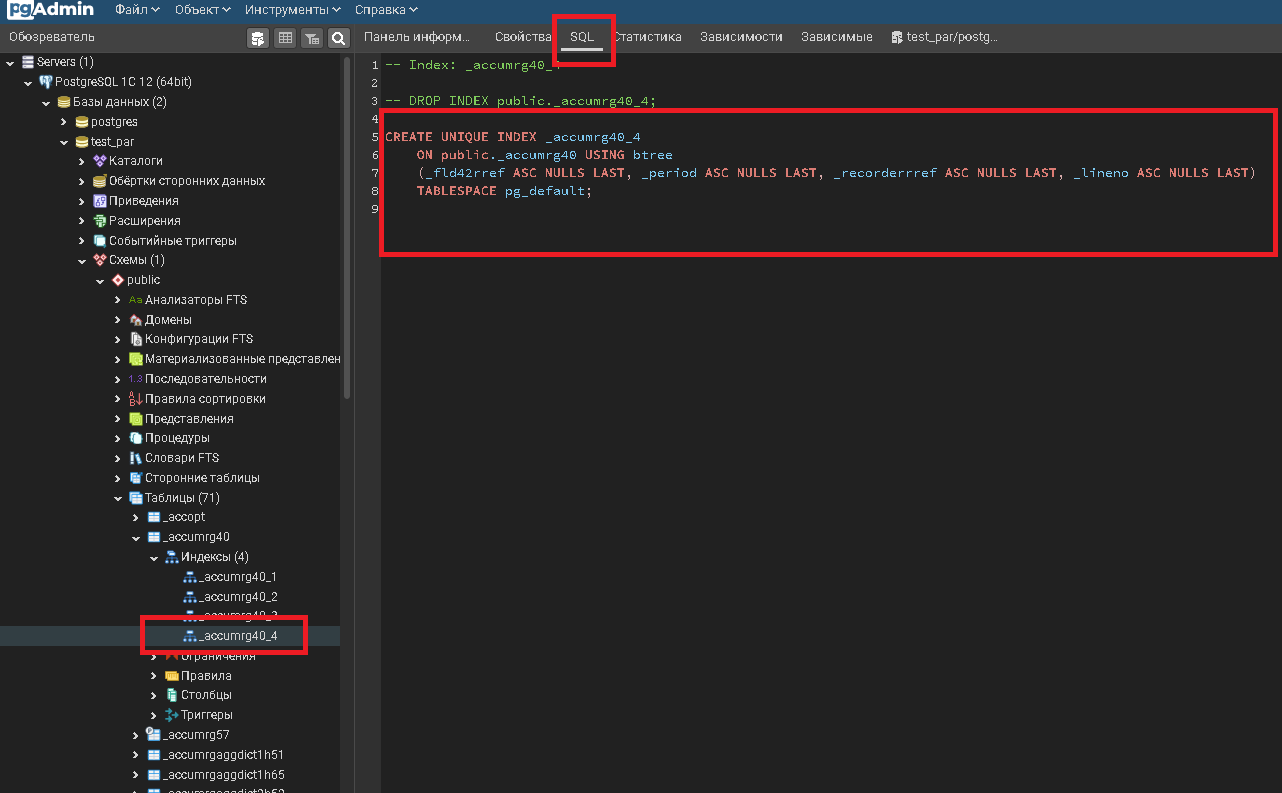This screenshot has height=793, width=1282.
Task: Expand the _accumrg57 table node
Action: 134,734
